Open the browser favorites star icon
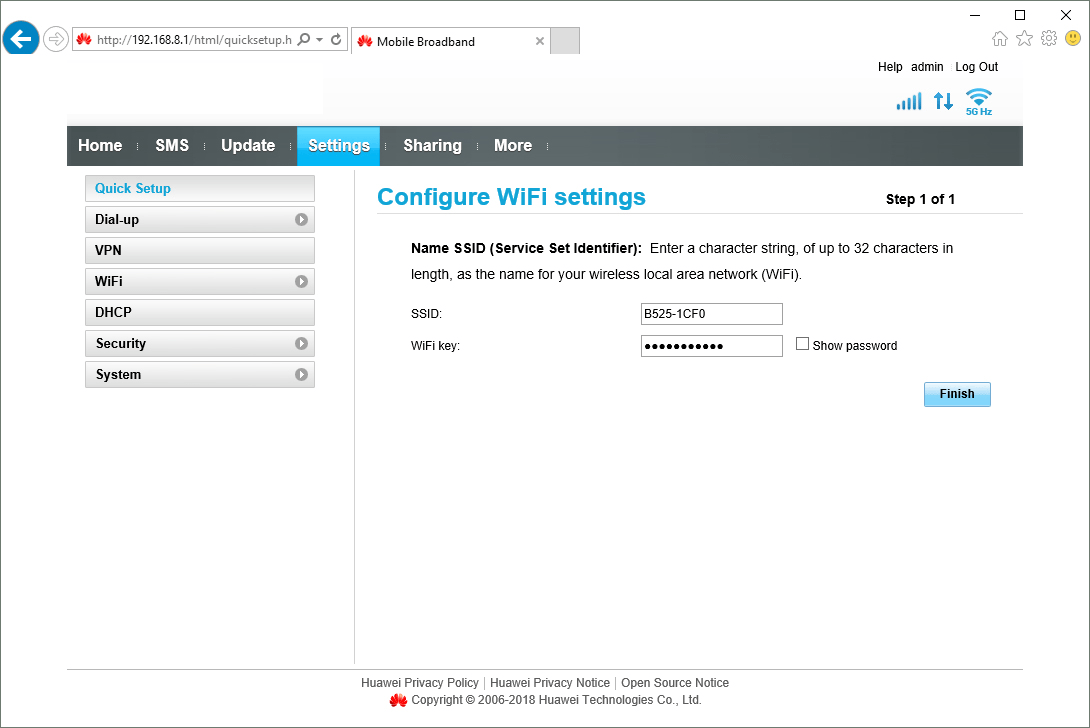Screen dimensions: 1090x728 (1024, 39)
